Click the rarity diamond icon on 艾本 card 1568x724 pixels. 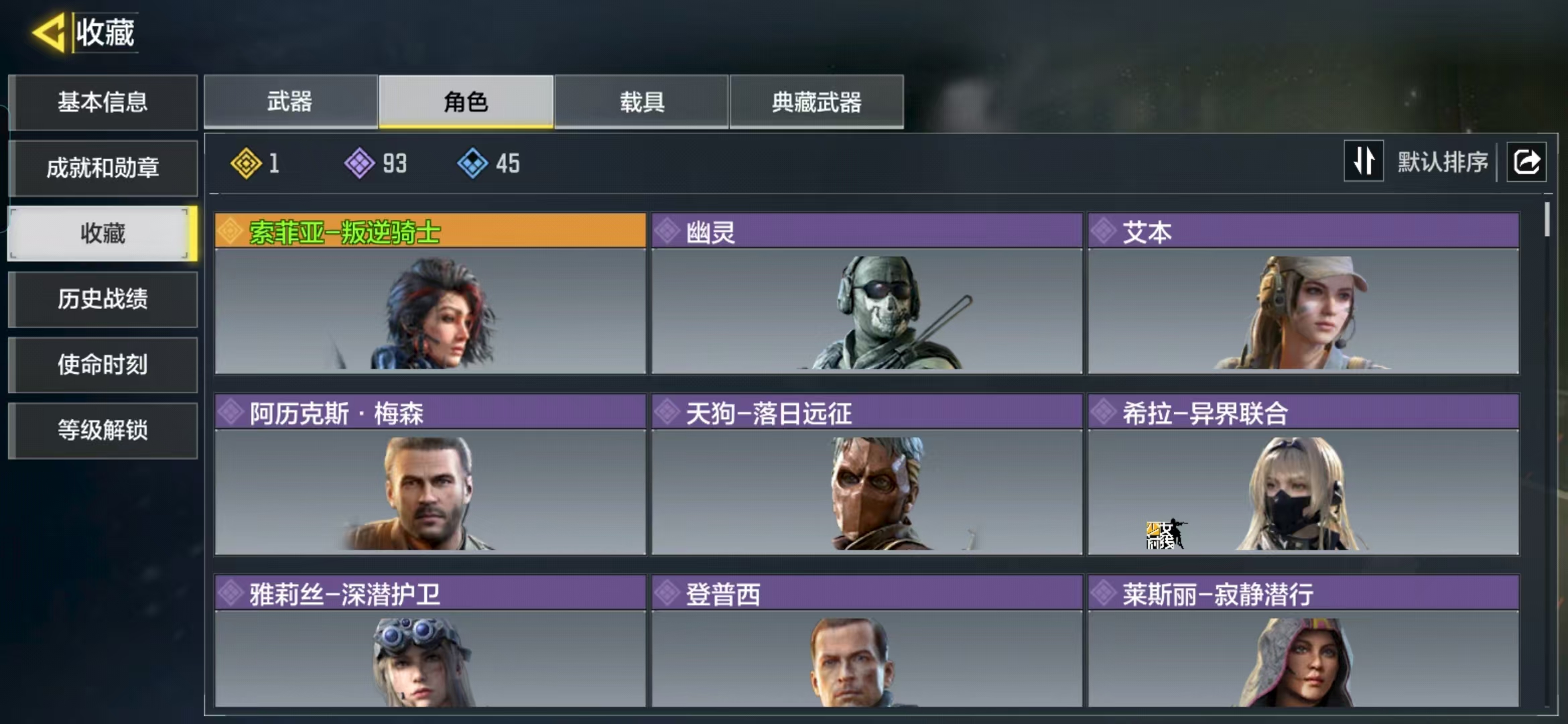point(1104,231)
